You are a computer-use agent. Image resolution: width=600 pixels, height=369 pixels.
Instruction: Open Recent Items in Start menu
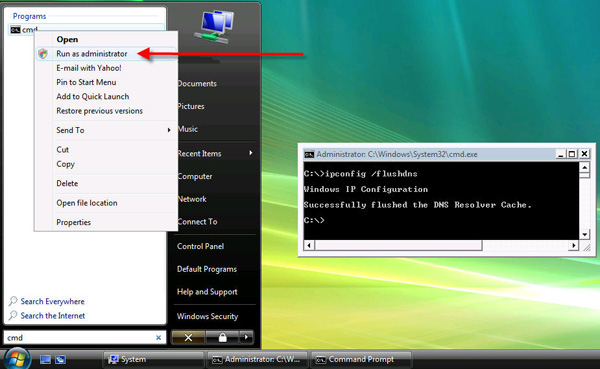pos(199,153)
